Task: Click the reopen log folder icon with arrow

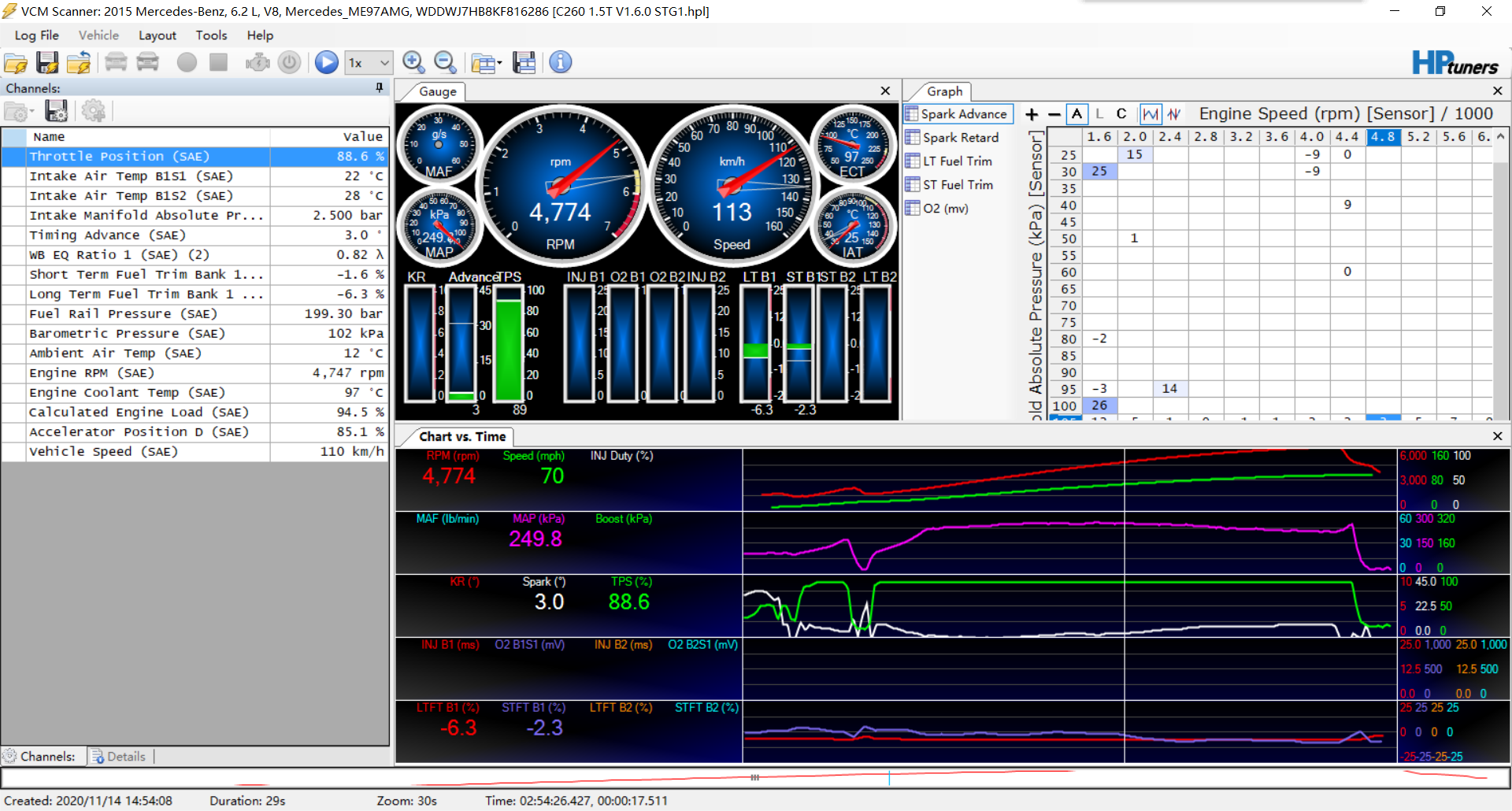Action: tap(79, 62)
